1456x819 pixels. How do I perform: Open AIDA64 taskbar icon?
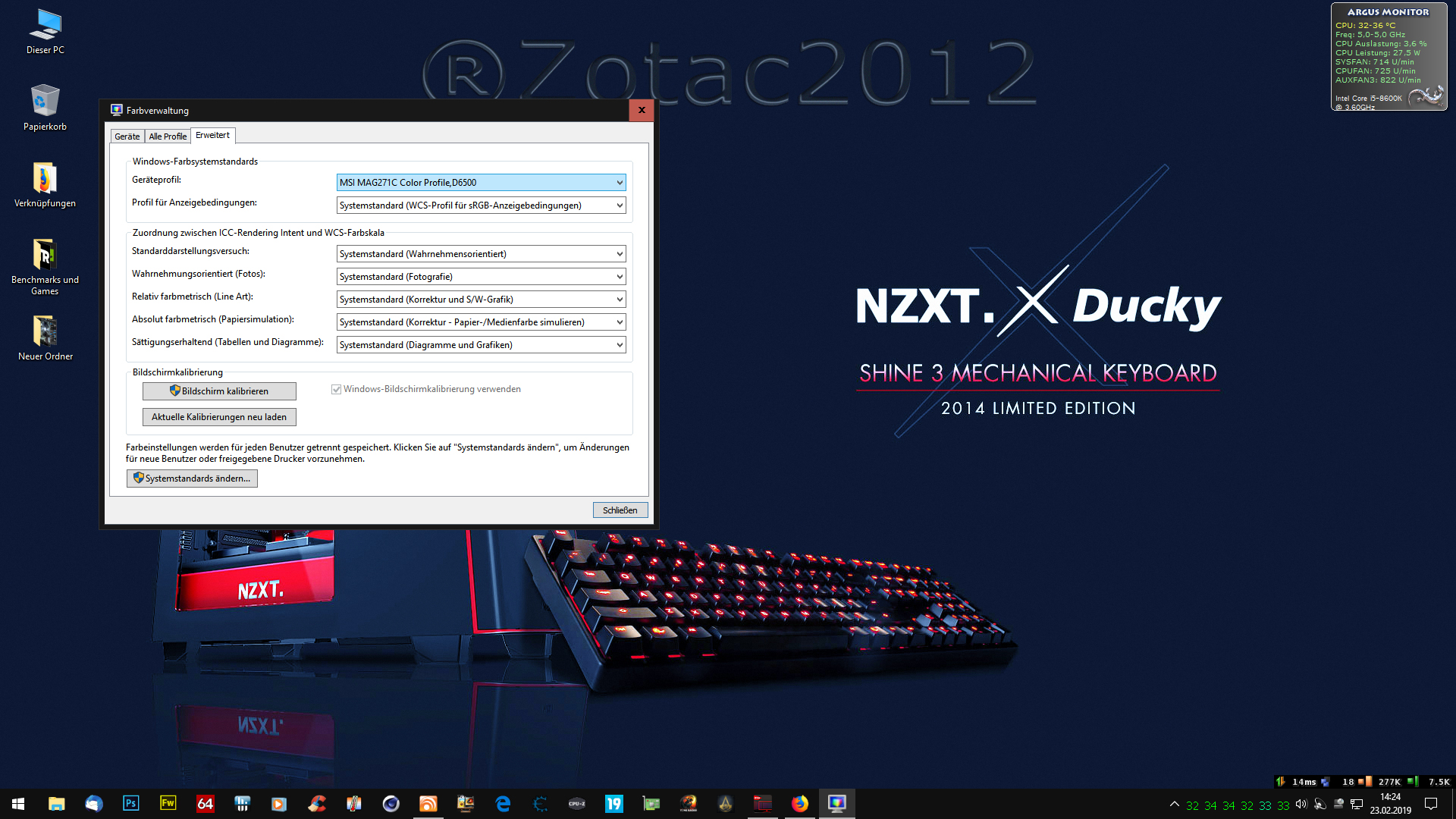[205, 803]
